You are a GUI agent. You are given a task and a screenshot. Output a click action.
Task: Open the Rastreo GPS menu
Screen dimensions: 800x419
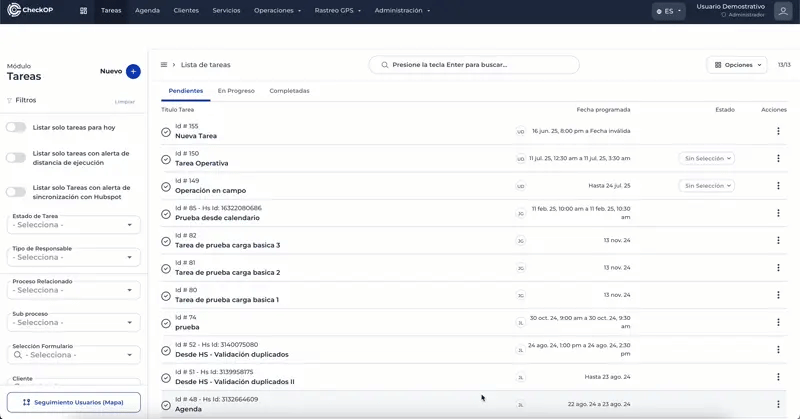338,11
